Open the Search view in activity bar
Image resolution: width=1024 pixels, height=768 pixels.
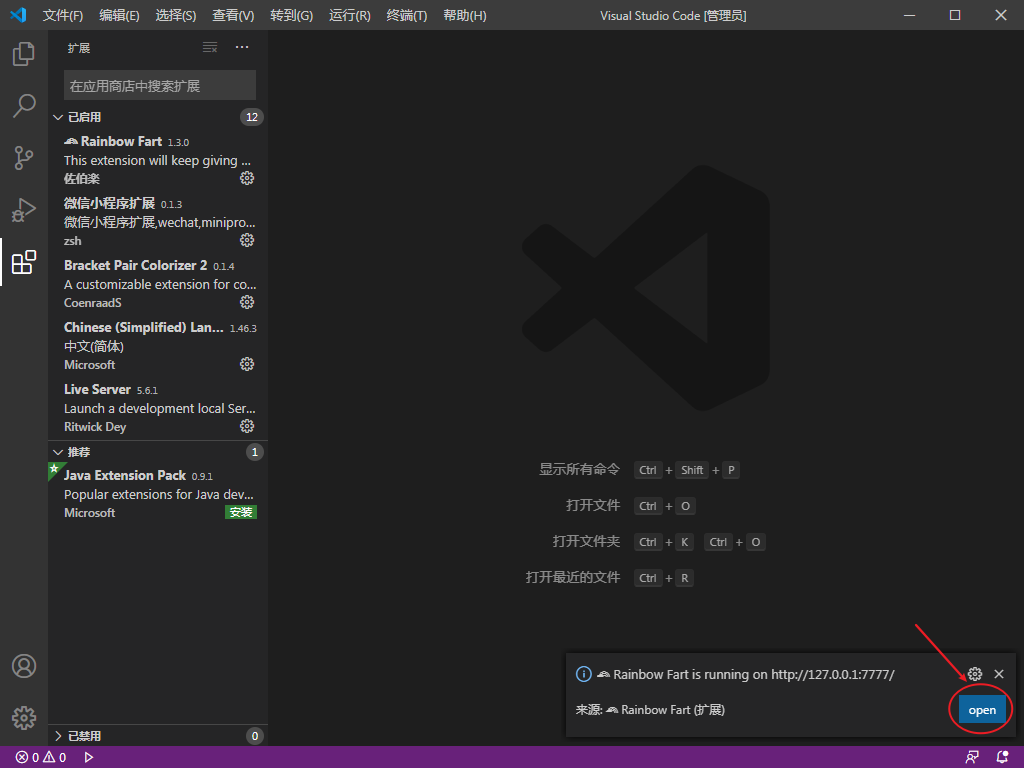click(x=24, y=106)
